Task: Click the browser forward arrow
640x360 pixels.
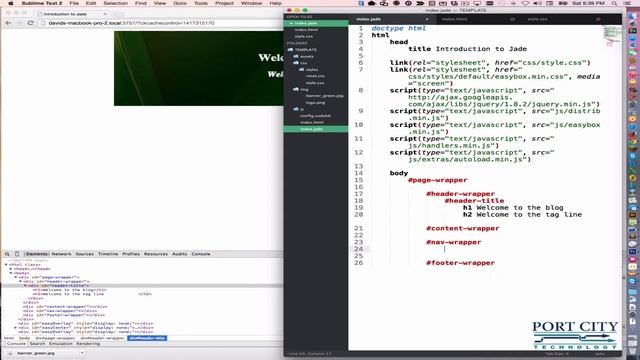Action: pos(19,23)
